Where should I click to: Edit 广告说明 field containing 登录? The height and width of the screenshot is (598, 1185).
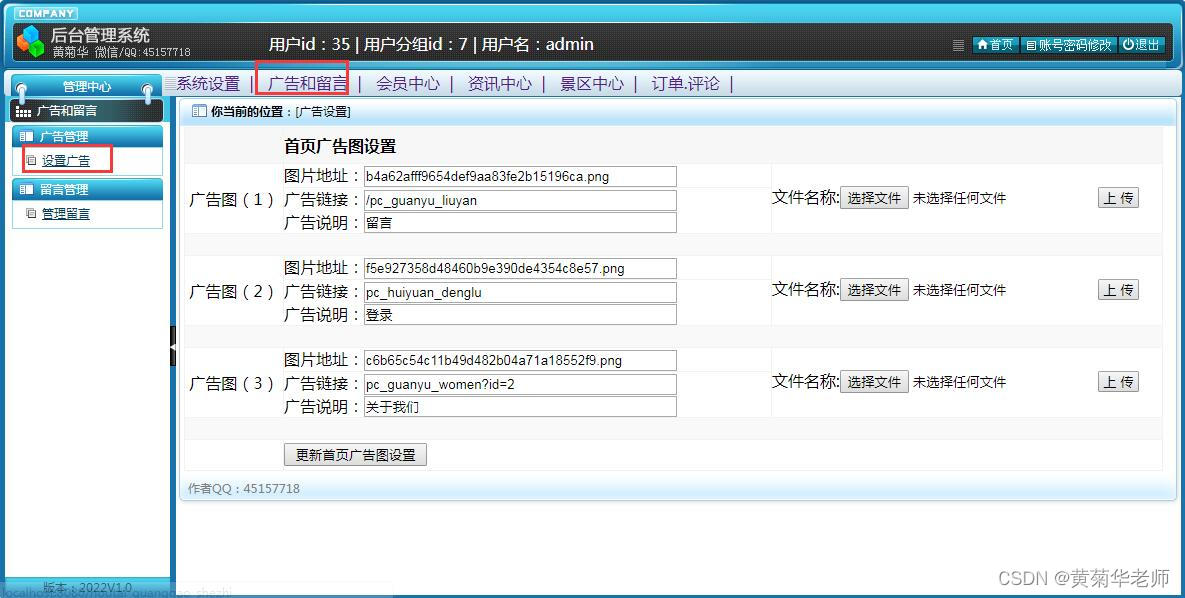pyautogui.click(x=520, y=314)
